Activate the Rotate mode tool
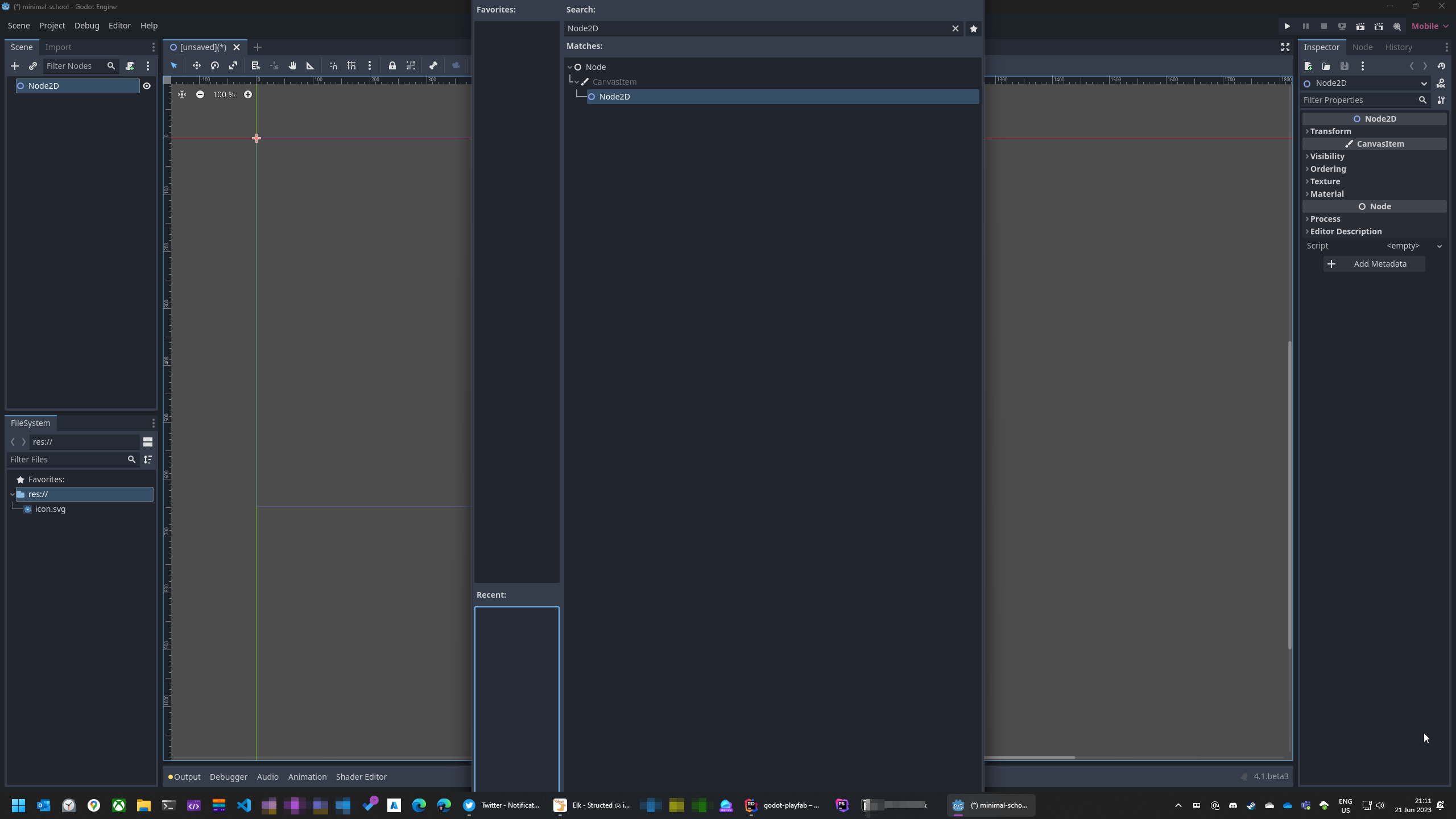Viewport: 1456px width, 819px height. pyautogui.click(x=214, y=66)
